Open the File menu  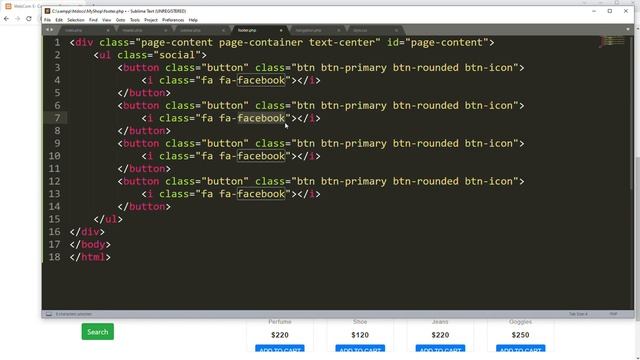(47, 20)
